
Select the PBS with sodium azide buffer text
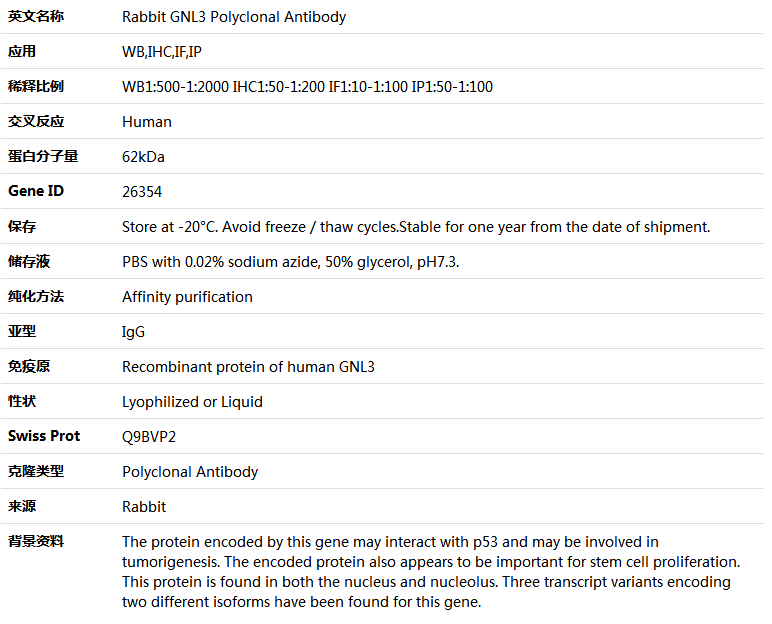pos(290,262)
